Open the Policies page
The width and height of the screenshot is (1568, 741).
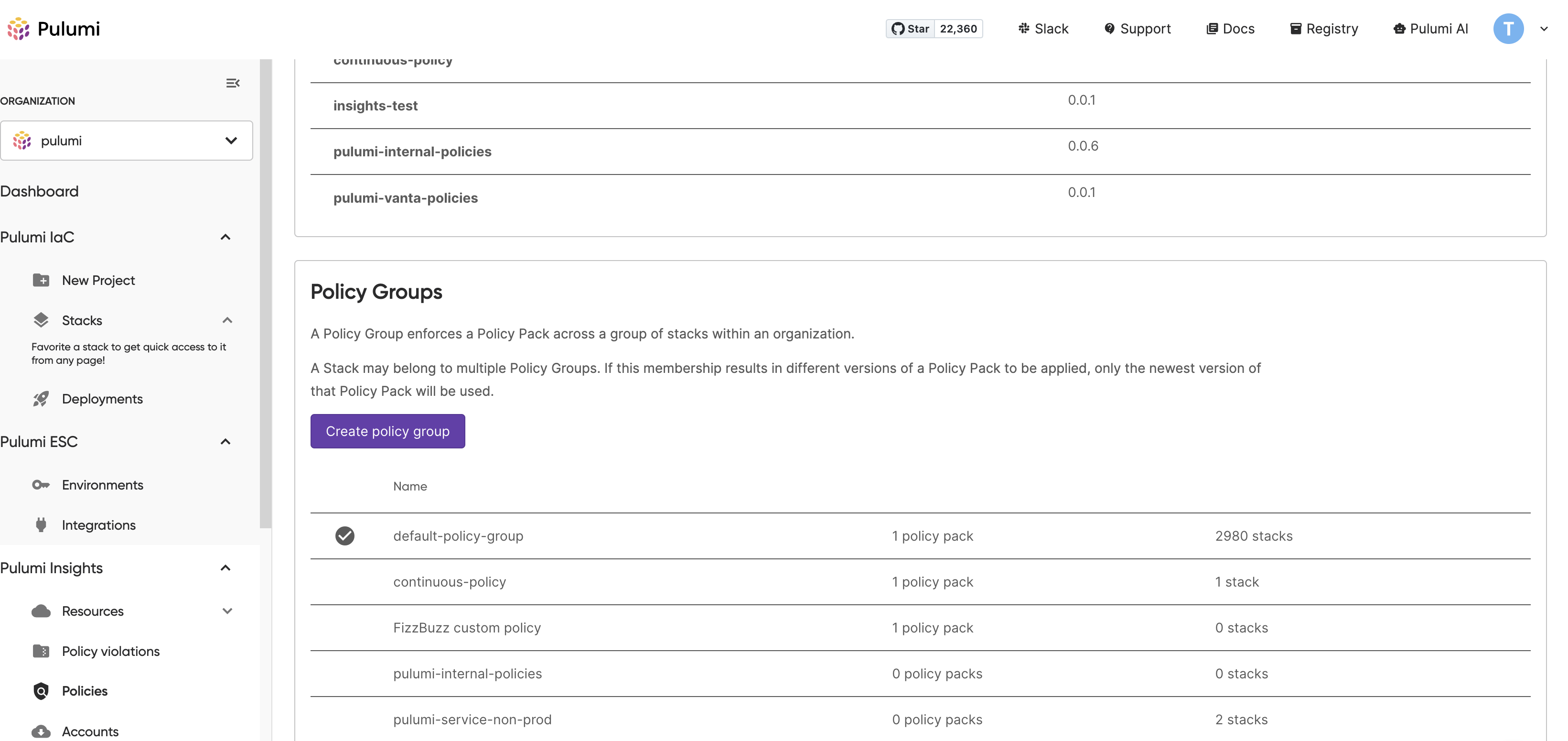click(x=85, y=691)
